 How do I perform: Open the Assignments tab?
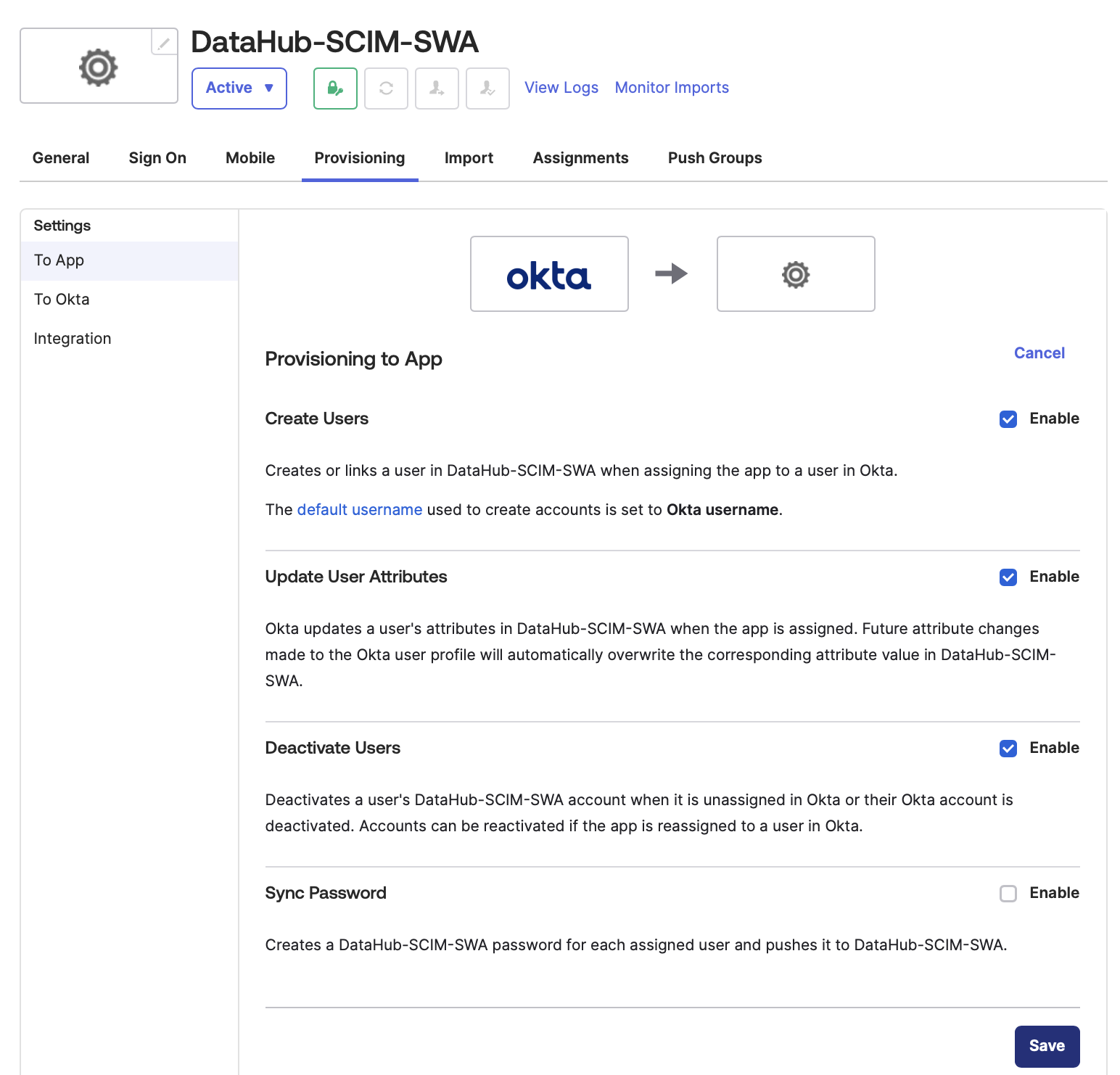pos(580,158)
